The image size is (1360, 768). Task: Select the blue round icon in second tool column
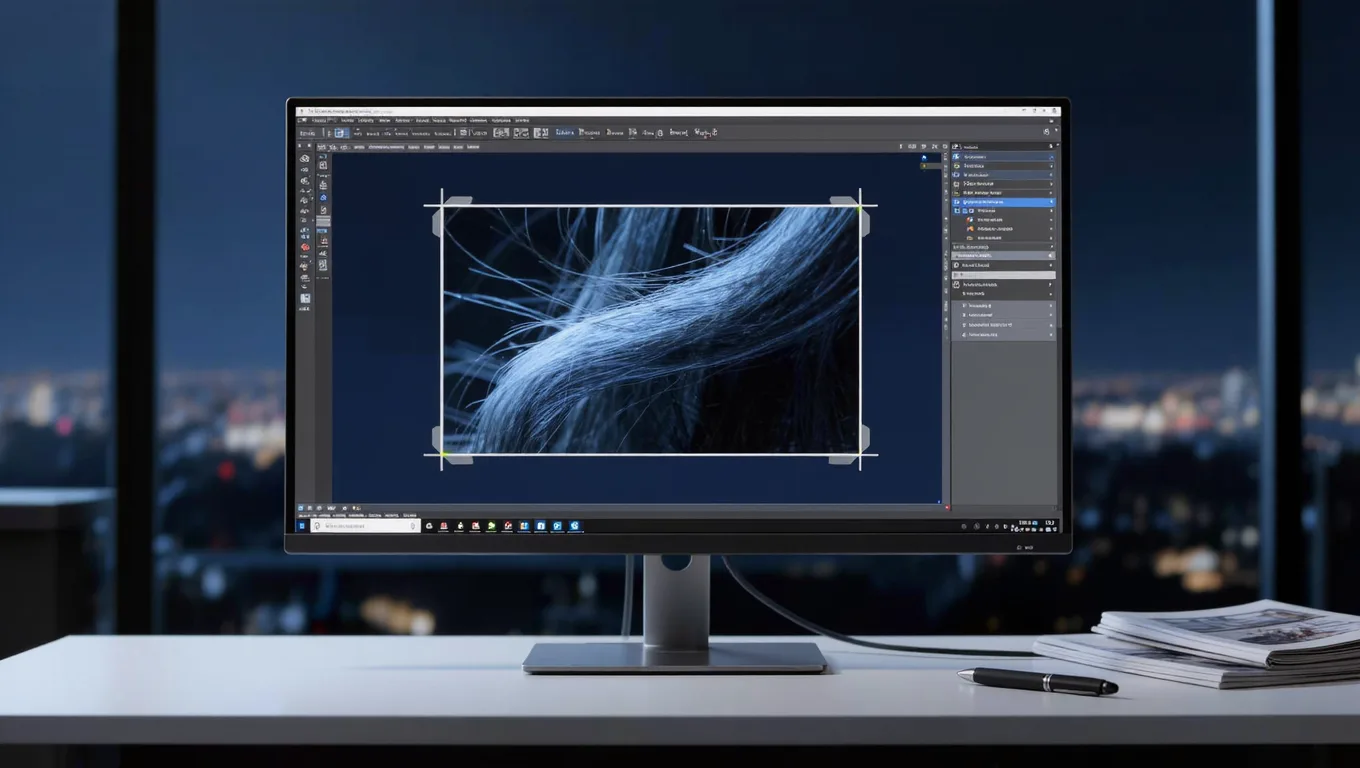[x=323, y=198]
